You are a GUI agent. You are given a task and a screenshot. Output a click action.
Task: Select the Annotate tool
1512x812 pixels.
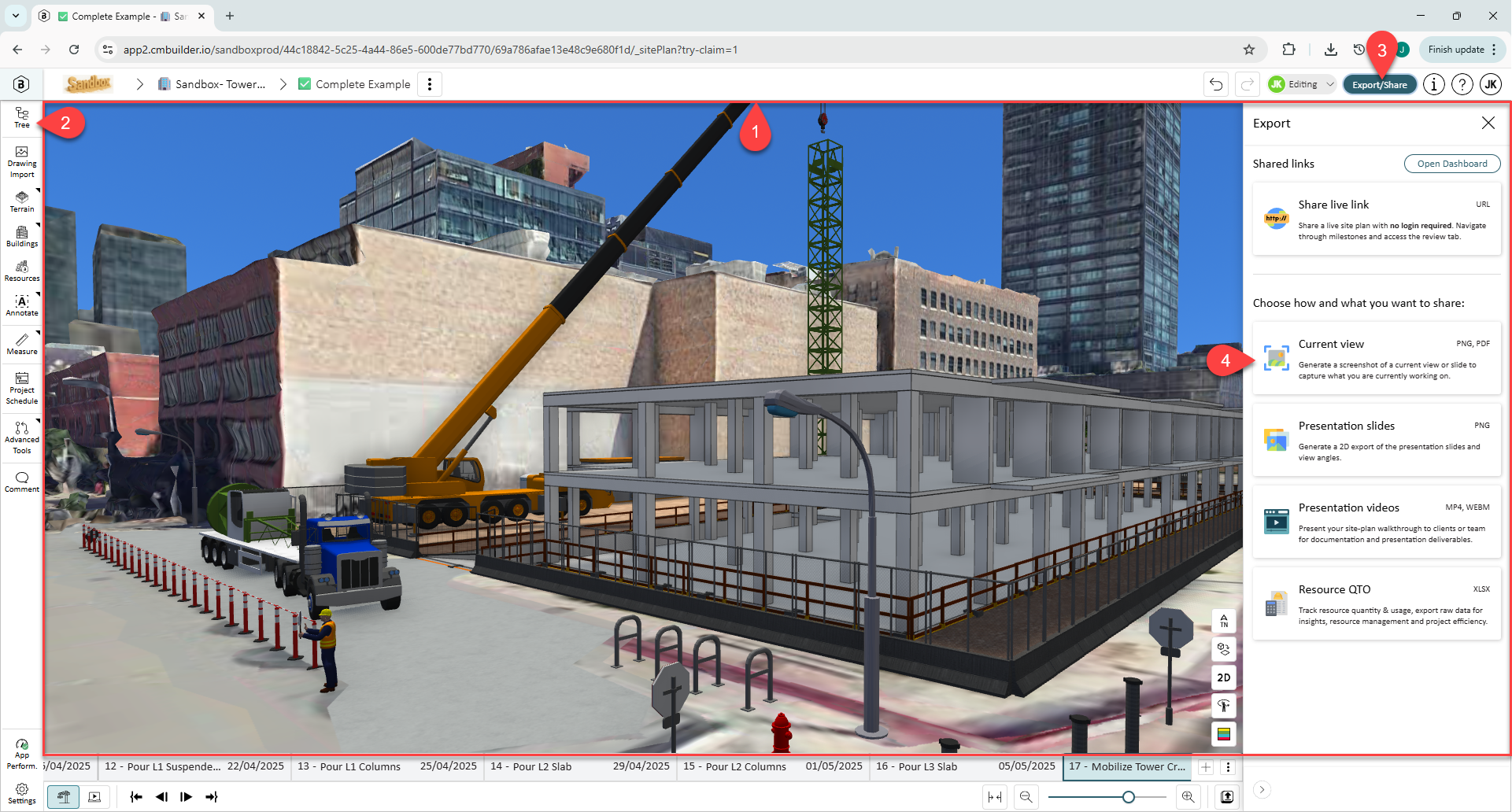pyautogui.click(x=22, y=305)
